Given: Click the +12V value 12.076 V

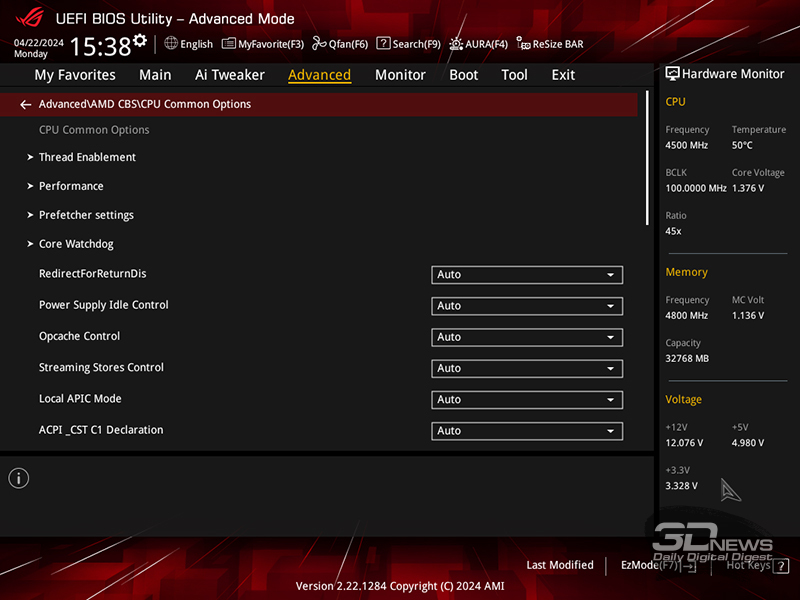Looking at the screenshot, I should 684,443.
